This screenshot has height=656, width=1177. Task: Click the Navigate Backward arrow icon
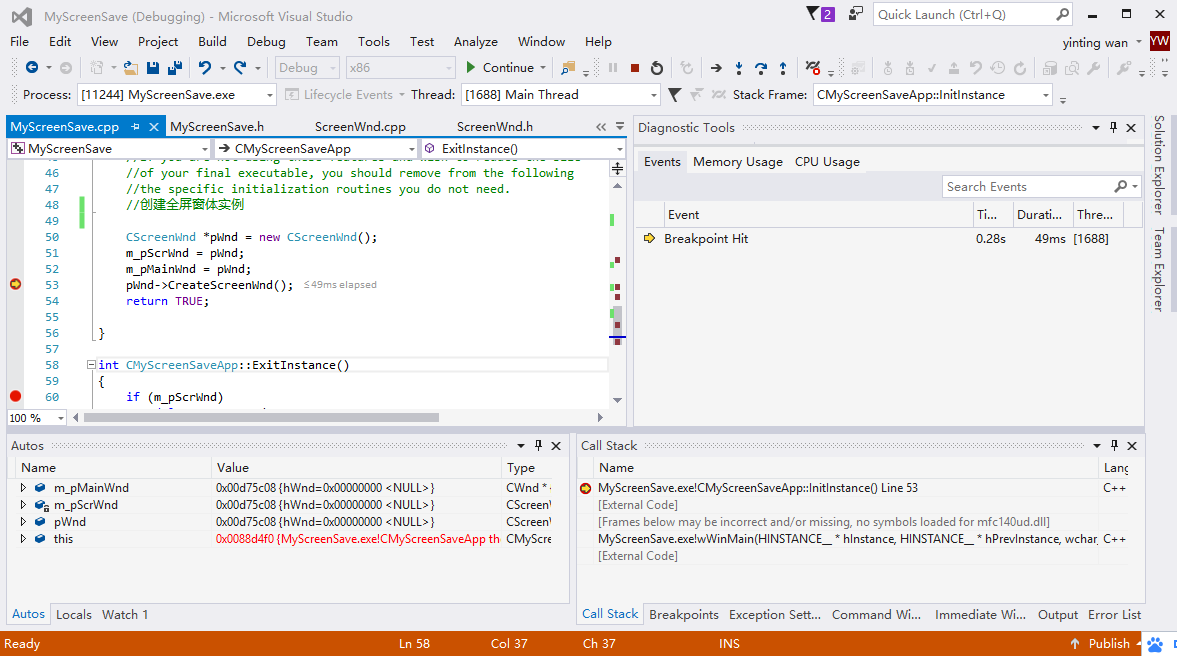[x=32, y=68]
